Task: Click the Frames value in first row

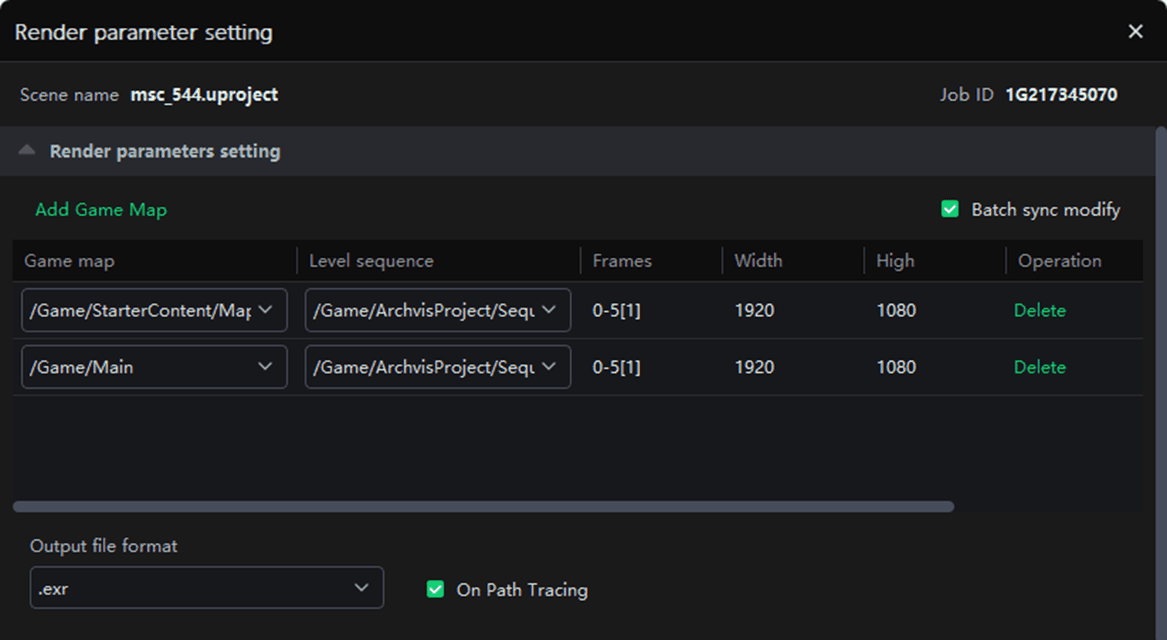Action: [x=616, y=310]
